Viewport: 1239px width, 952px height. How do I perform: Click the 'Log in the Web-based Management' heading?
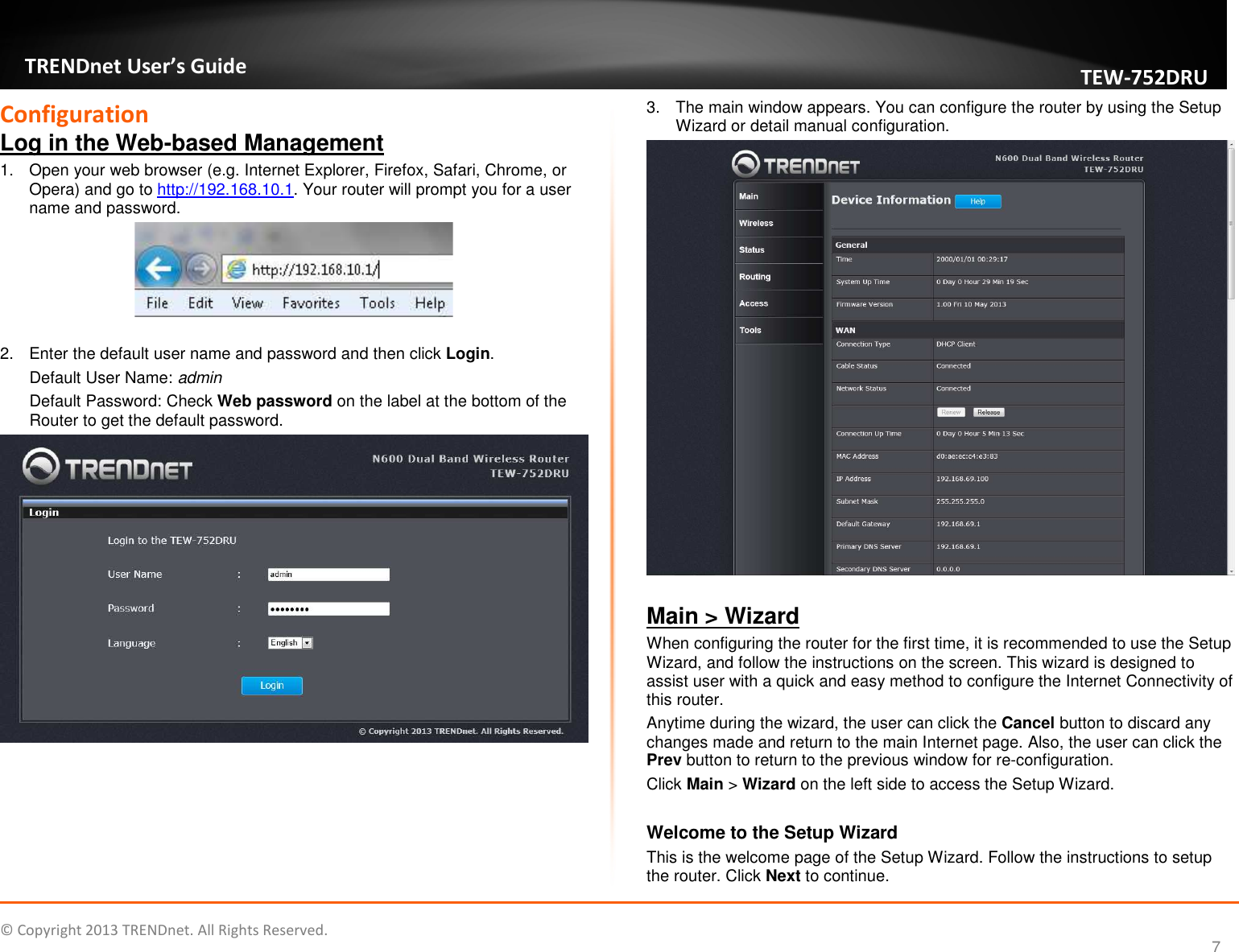(x=192, y=142)
